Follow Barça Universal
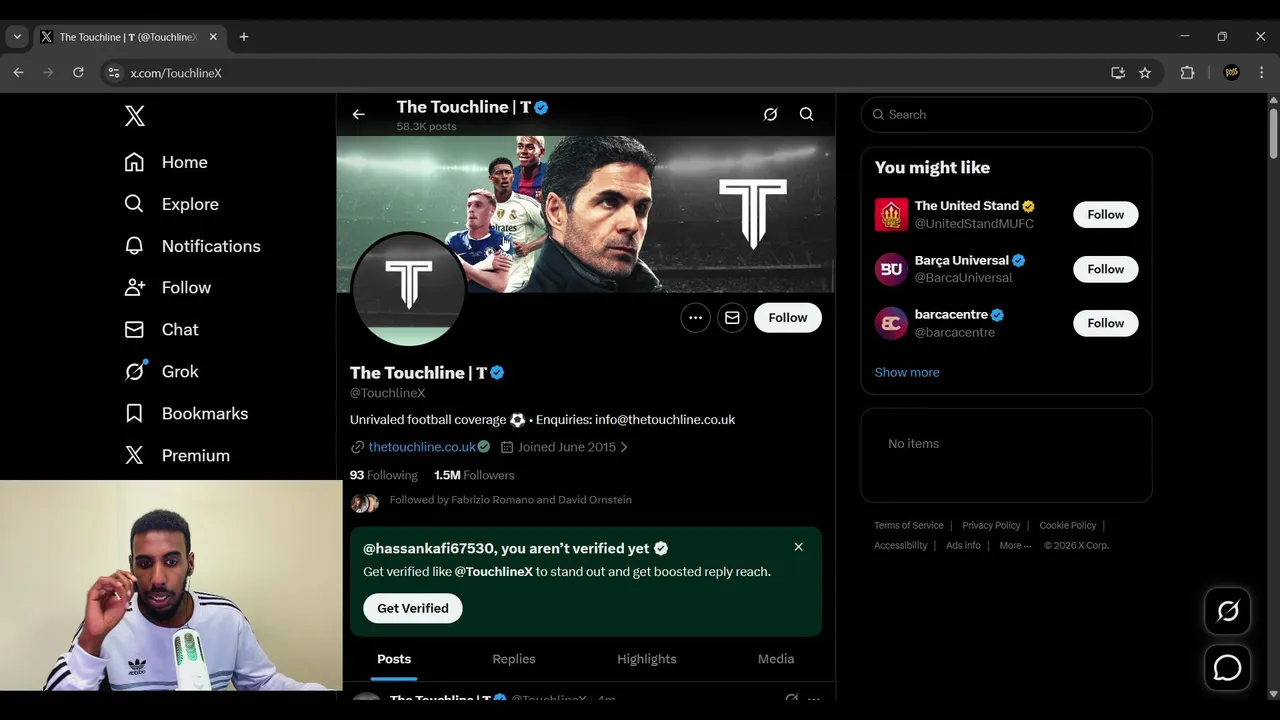 [x=1106, y=269]
